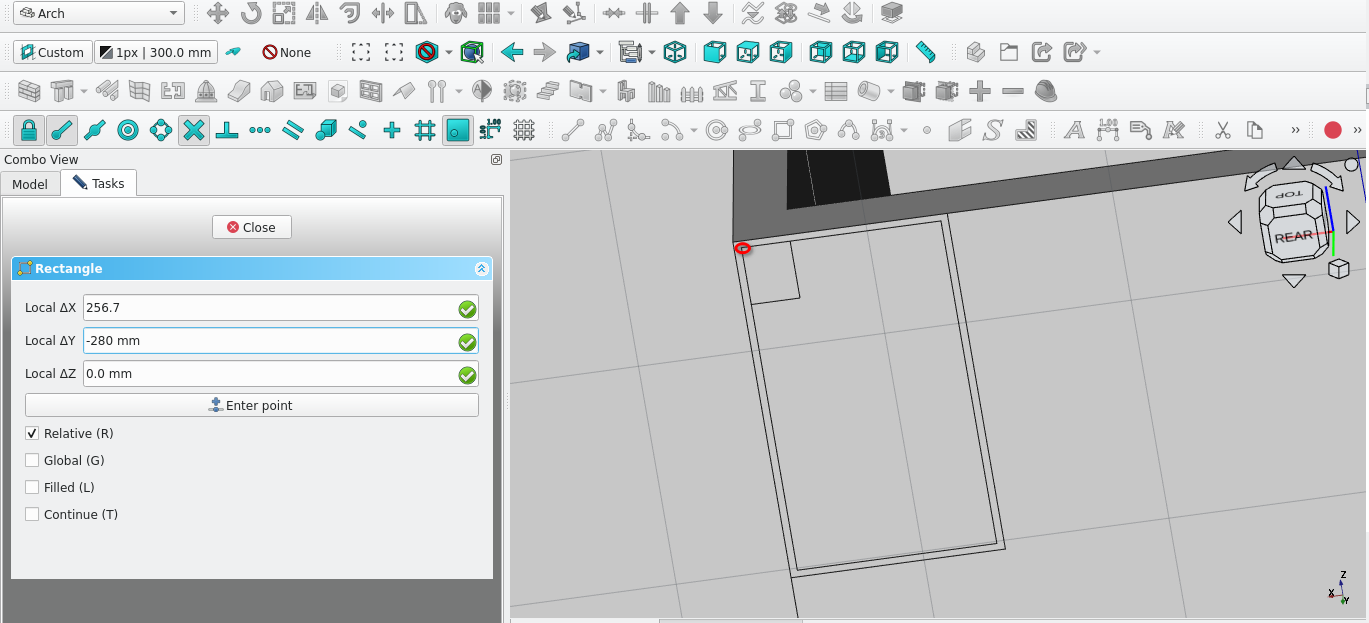Click the Arch wall tool

pos(29,92)
